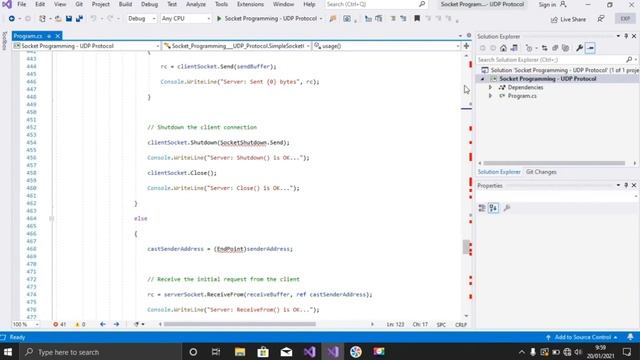
Task: Open File Explorer from the taskbar
Action: point(240,352)
